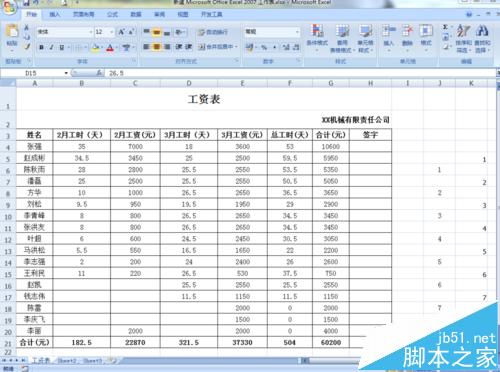Open Format as Table styles
500x372 pixels.
pos(342,31)
